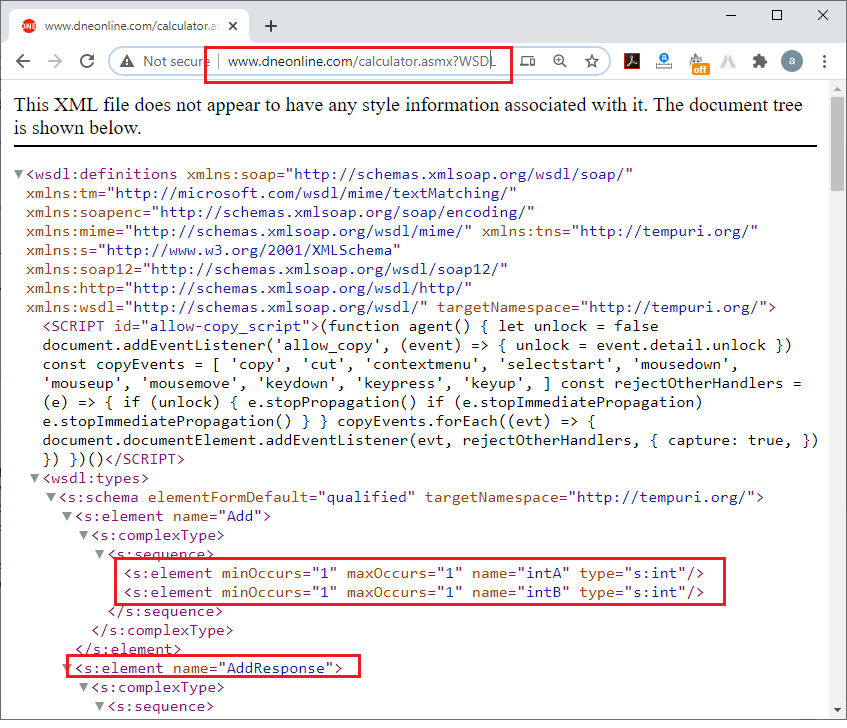Click the SCRIPT id allow-copy_script text
The width and height of the screenshot is (847, 728).
tap(182, 326)
